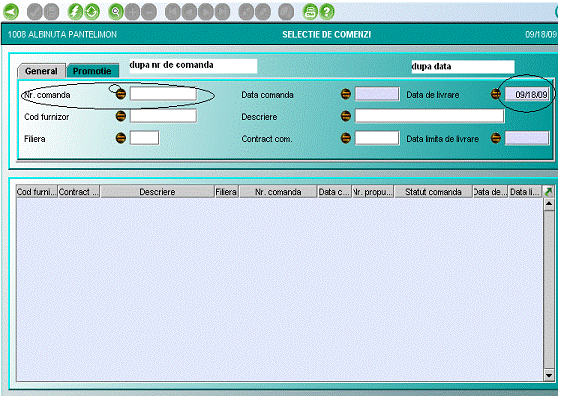This screenshot has width=561, height=396.
Task: Sort by the Filiera column header
Action: coord(226,192)
